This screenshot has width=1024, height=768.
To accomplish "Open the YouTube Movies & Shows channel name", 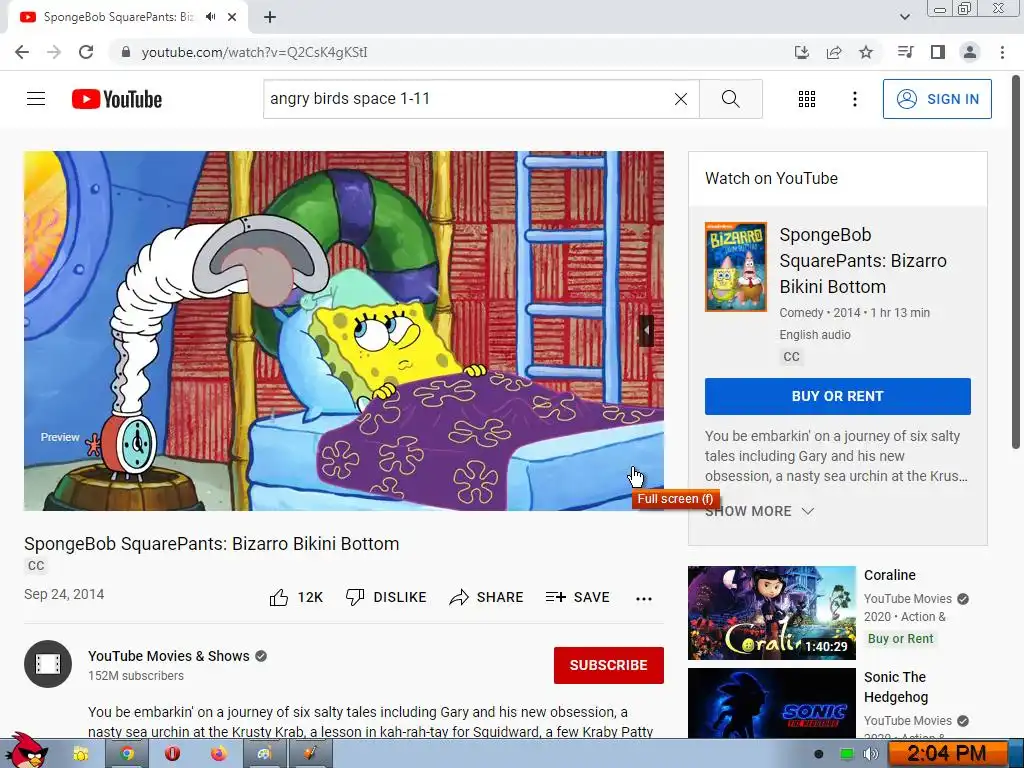I will (x=168, y=656).
